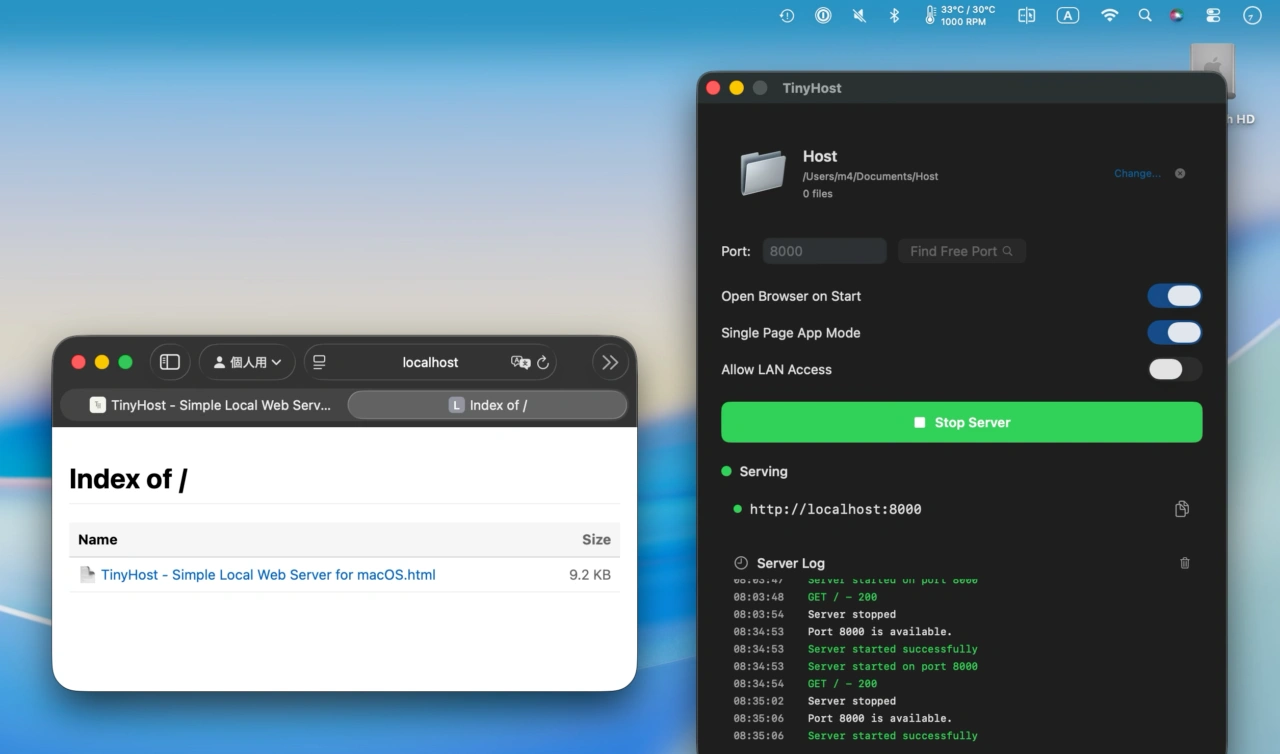The width and height of the screenshot is (1280, 754).
Task: Expand Safari's overflow toolbar chevron
Action: tap(610, 362)
